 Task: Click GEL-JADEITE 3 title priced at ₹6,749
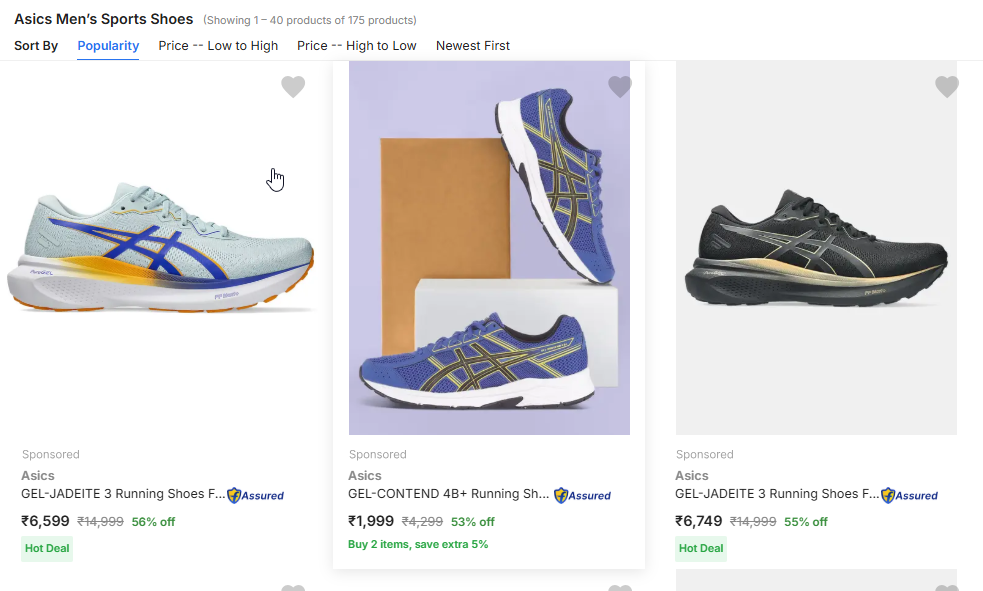coord(777,494)
